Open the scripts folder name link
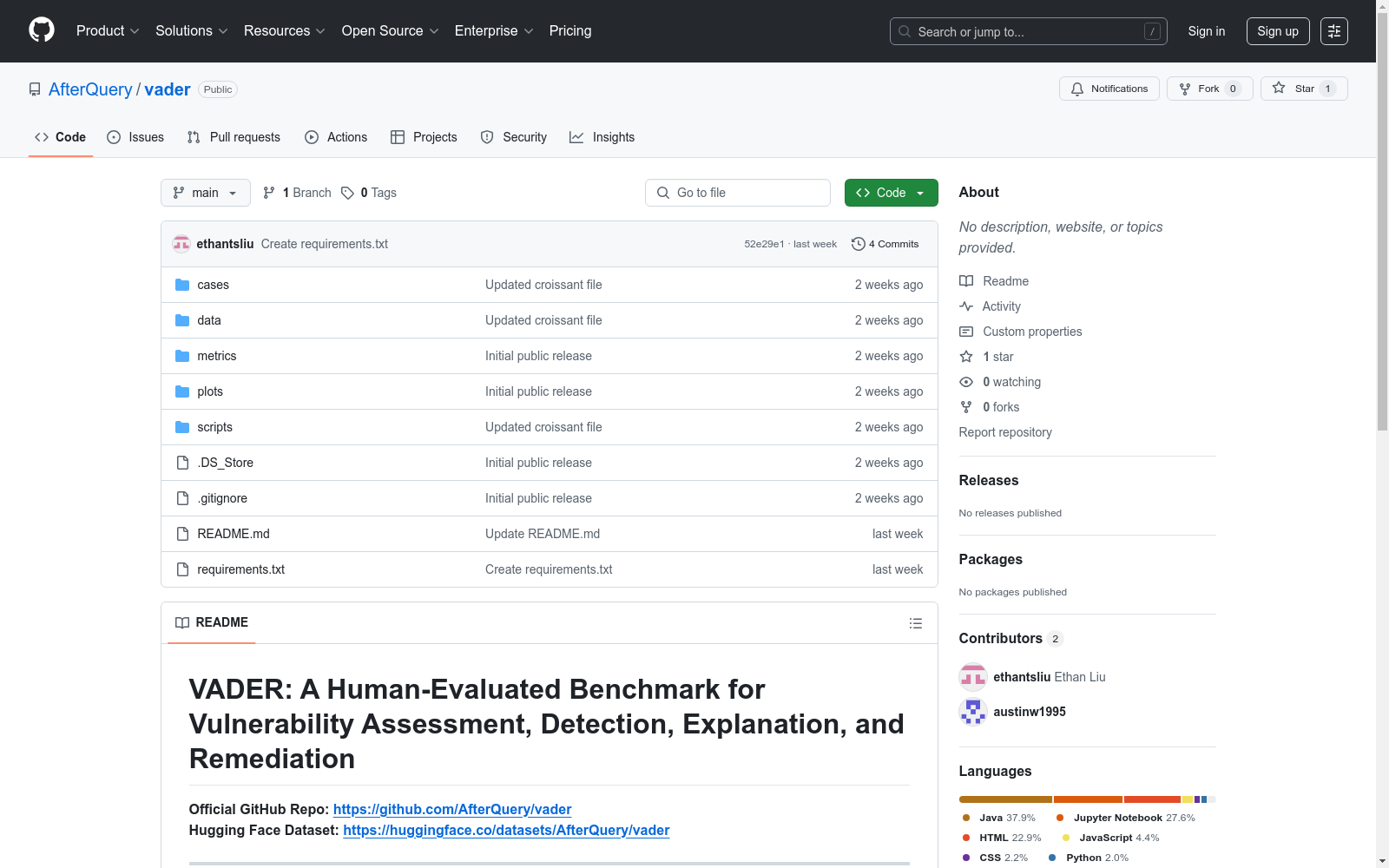This screenshot has width=1389, height=868. 214,427
